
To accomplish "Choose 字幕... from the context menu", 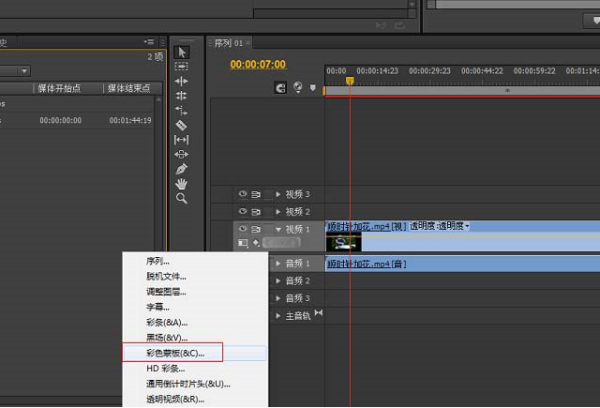I will (x=159, y=307).
